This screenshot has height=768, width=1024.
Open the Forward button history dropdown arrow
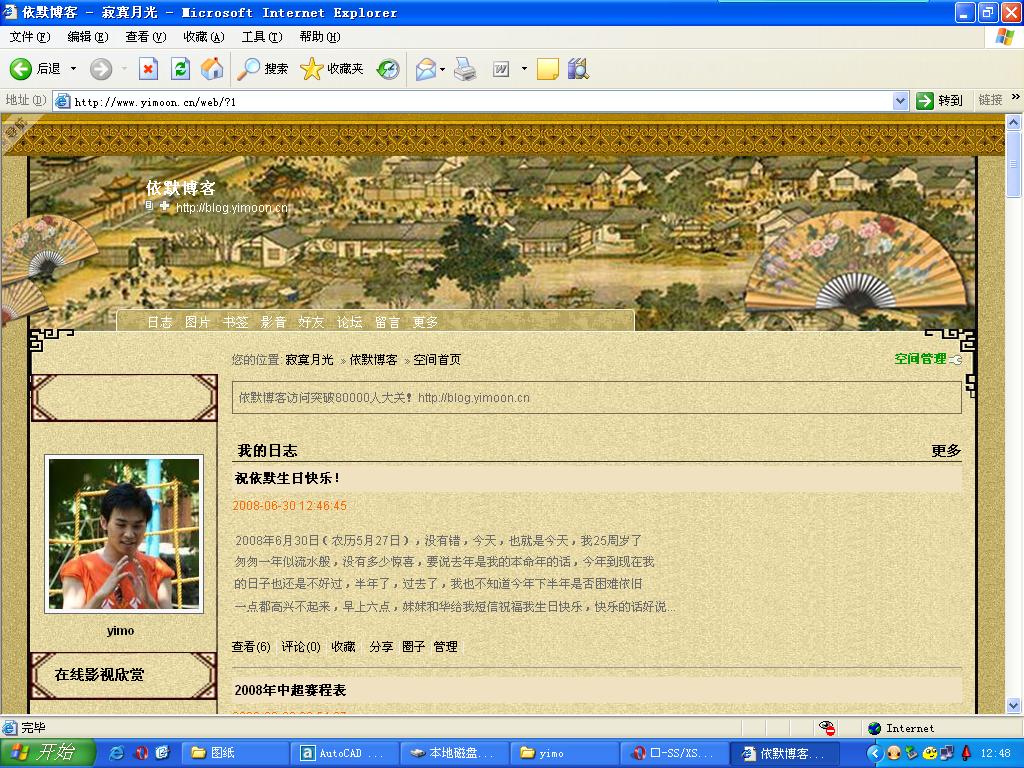click(123, 69)
